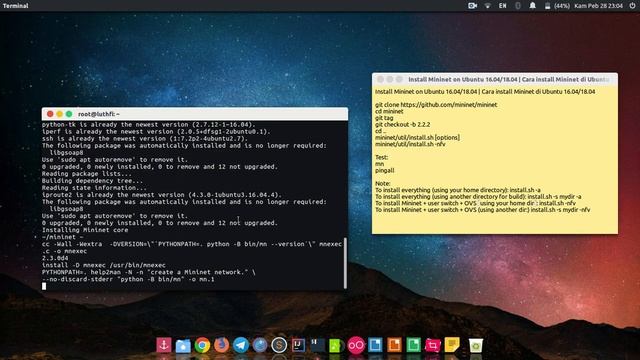Click the 'PYTHONPATH=. help2man' terminal line
This screenshot has height=360, width=640.
pos(149,272)
